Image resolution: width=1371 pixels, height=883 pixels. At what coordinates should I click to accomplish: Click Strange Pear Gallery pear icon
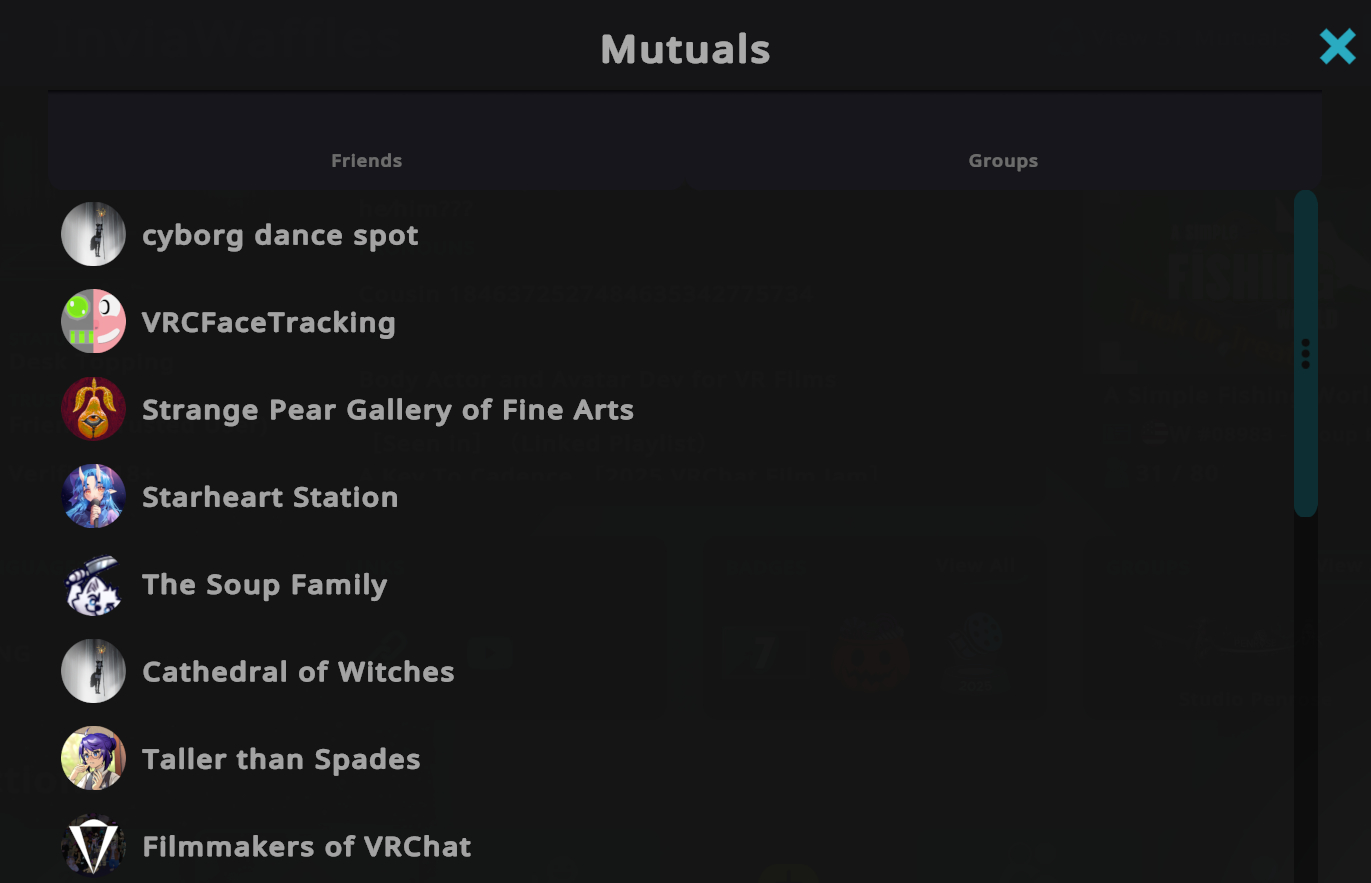tap(93, 409)
